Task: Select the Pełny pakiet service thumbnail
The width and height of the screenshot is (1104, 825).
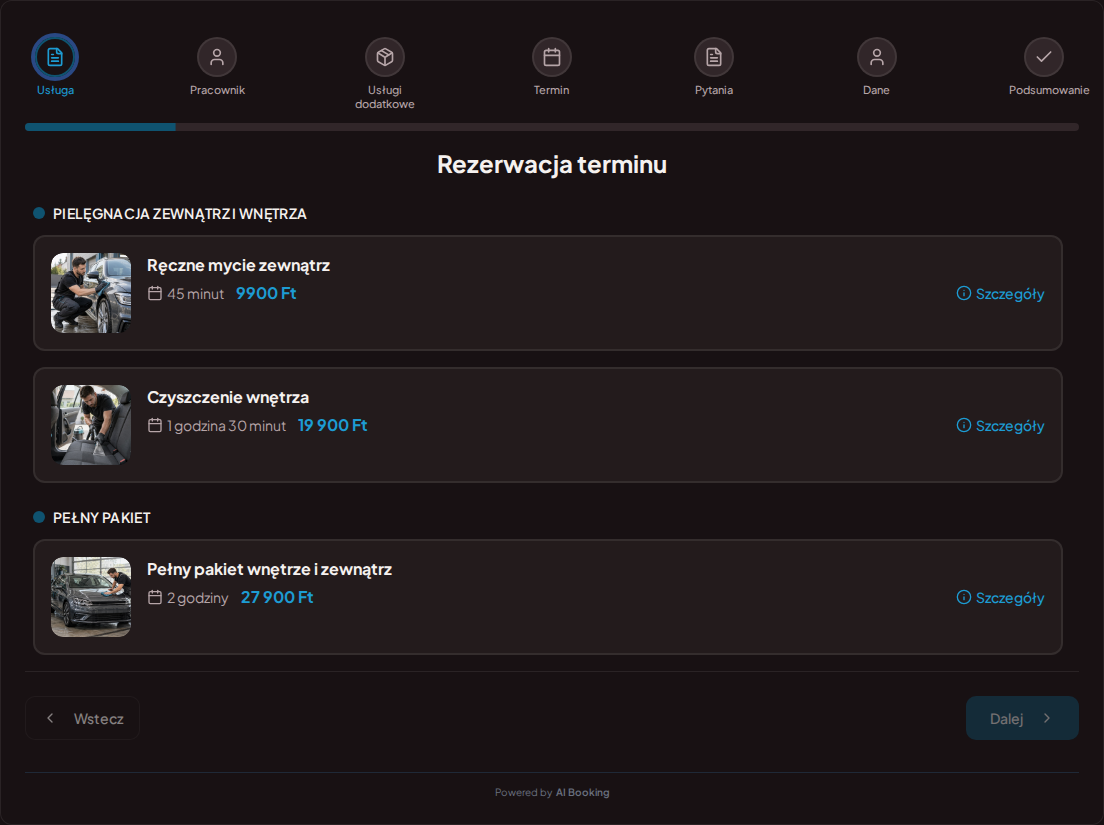Action: click(x=91, y=597)
